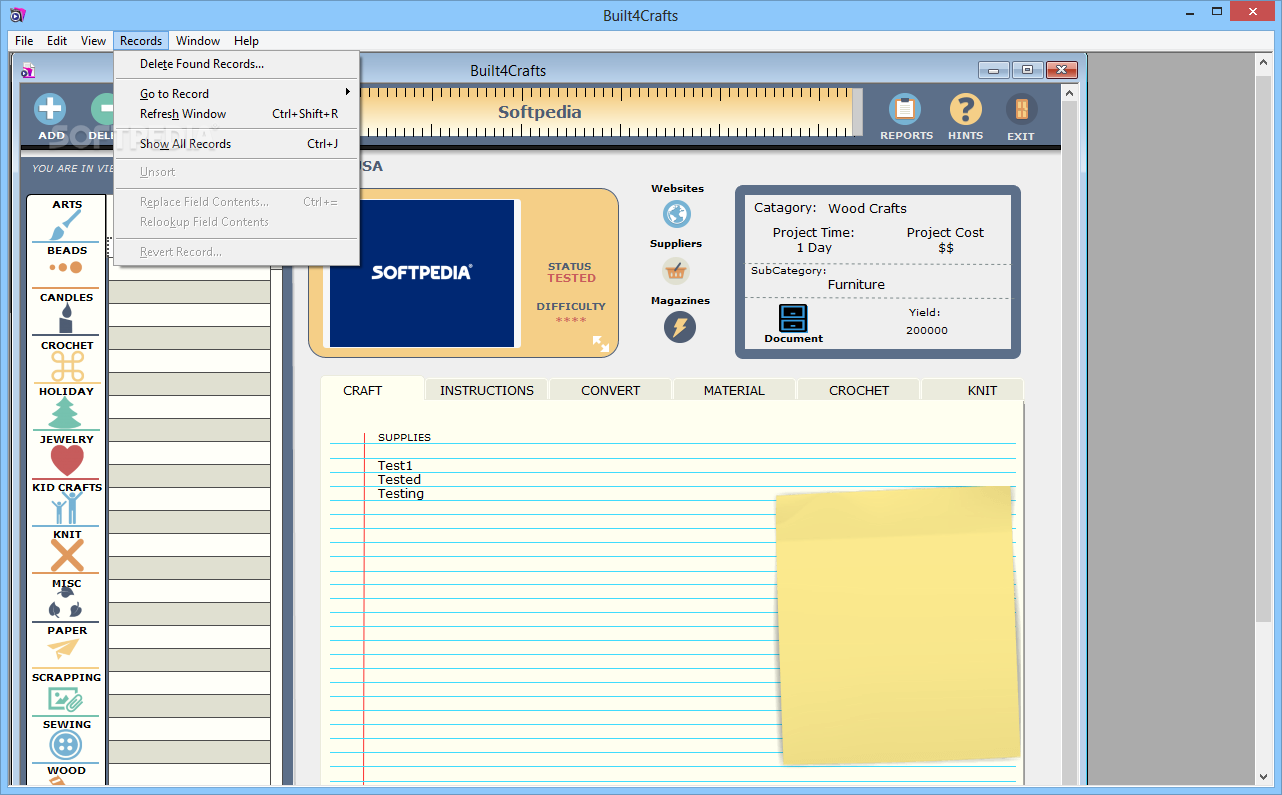Switch to the INSTRUCTIONS tab
Screen dimensions: 1282x795
487,390
